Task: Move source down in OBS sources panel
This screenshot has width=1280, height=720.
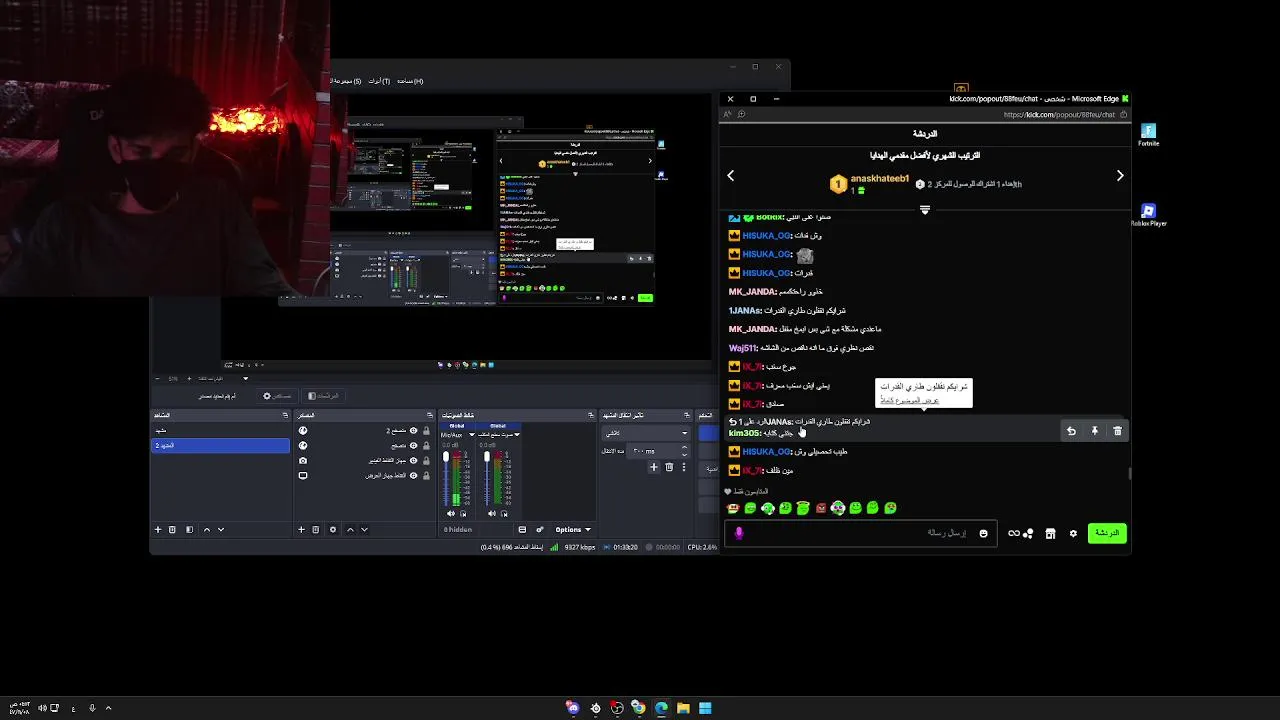Action: (364, 529)
